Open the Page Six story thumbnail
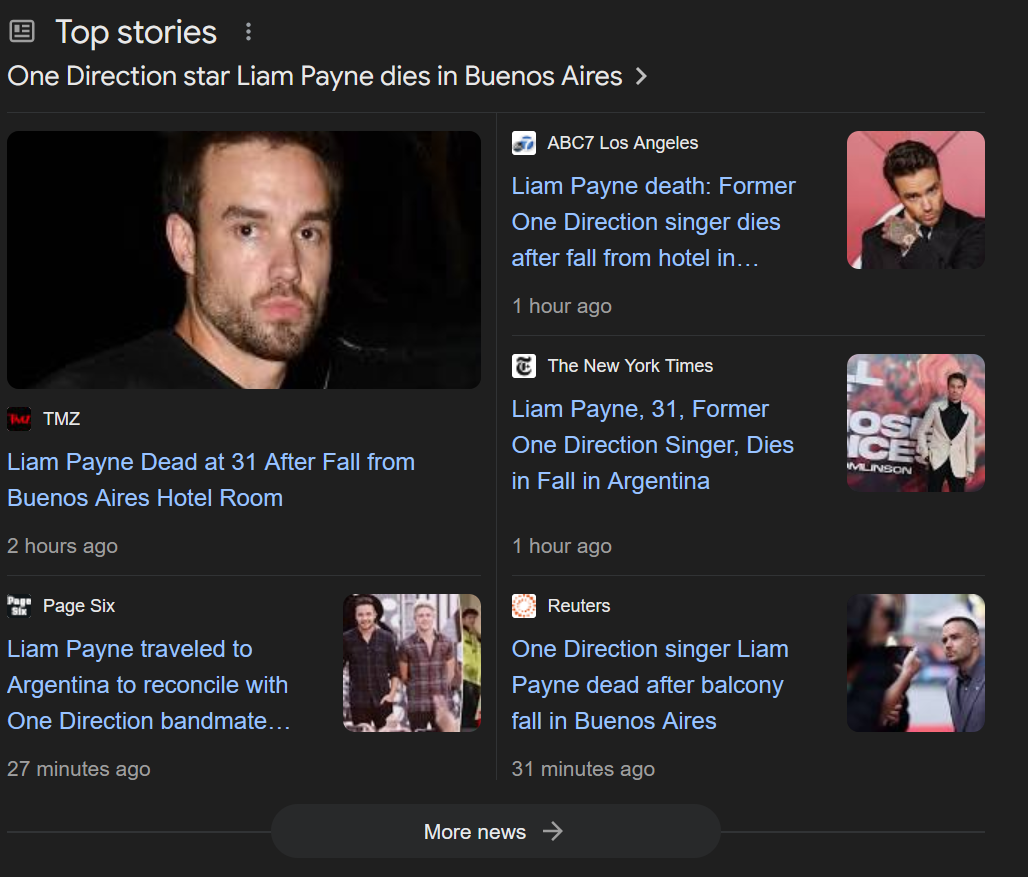The width and height of the screenshot is (1028, 877). [x=412, y=663]
